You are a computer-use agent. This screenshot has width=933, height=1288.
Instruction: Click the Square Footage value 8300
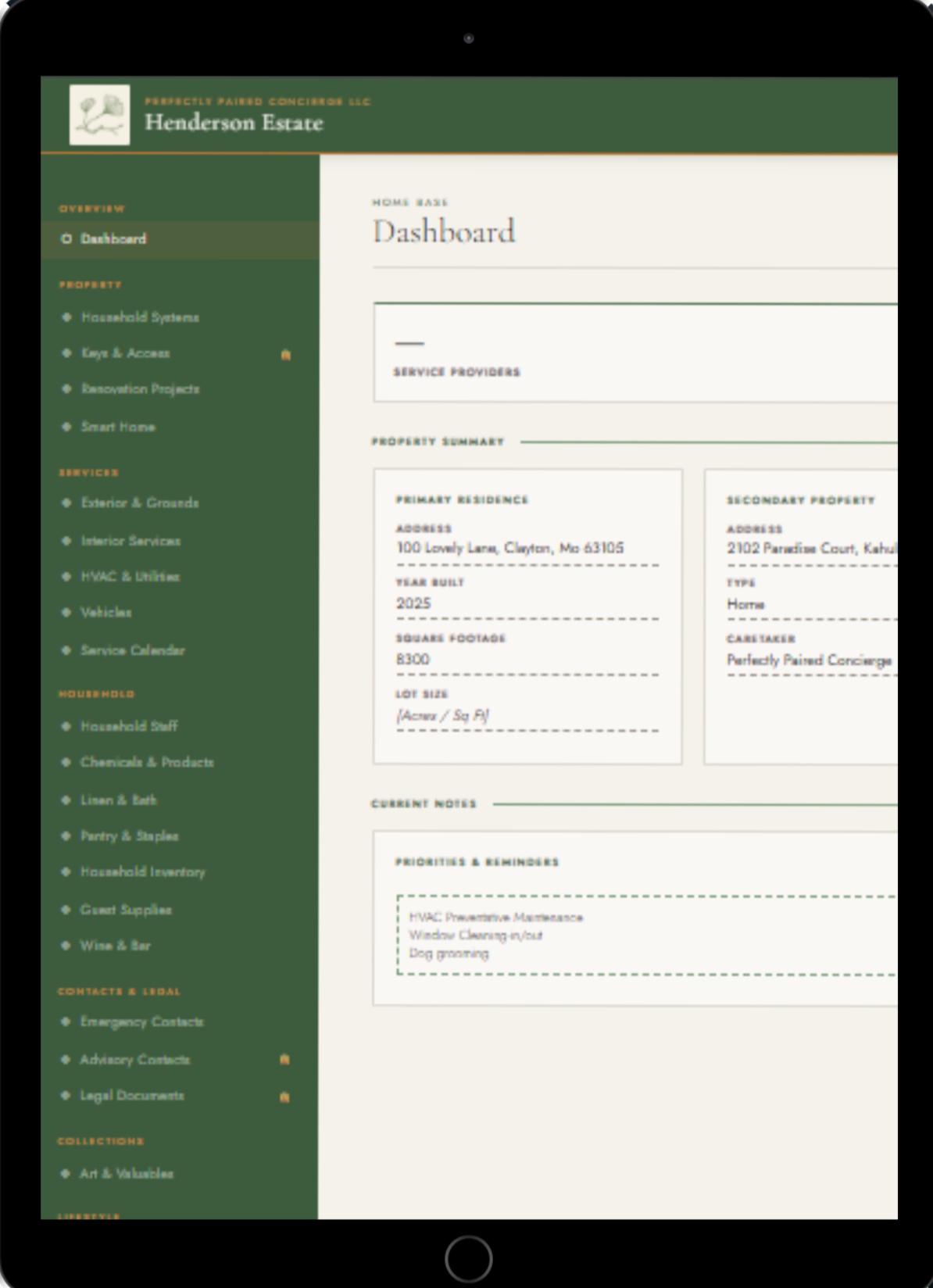[x=413, y=660]
